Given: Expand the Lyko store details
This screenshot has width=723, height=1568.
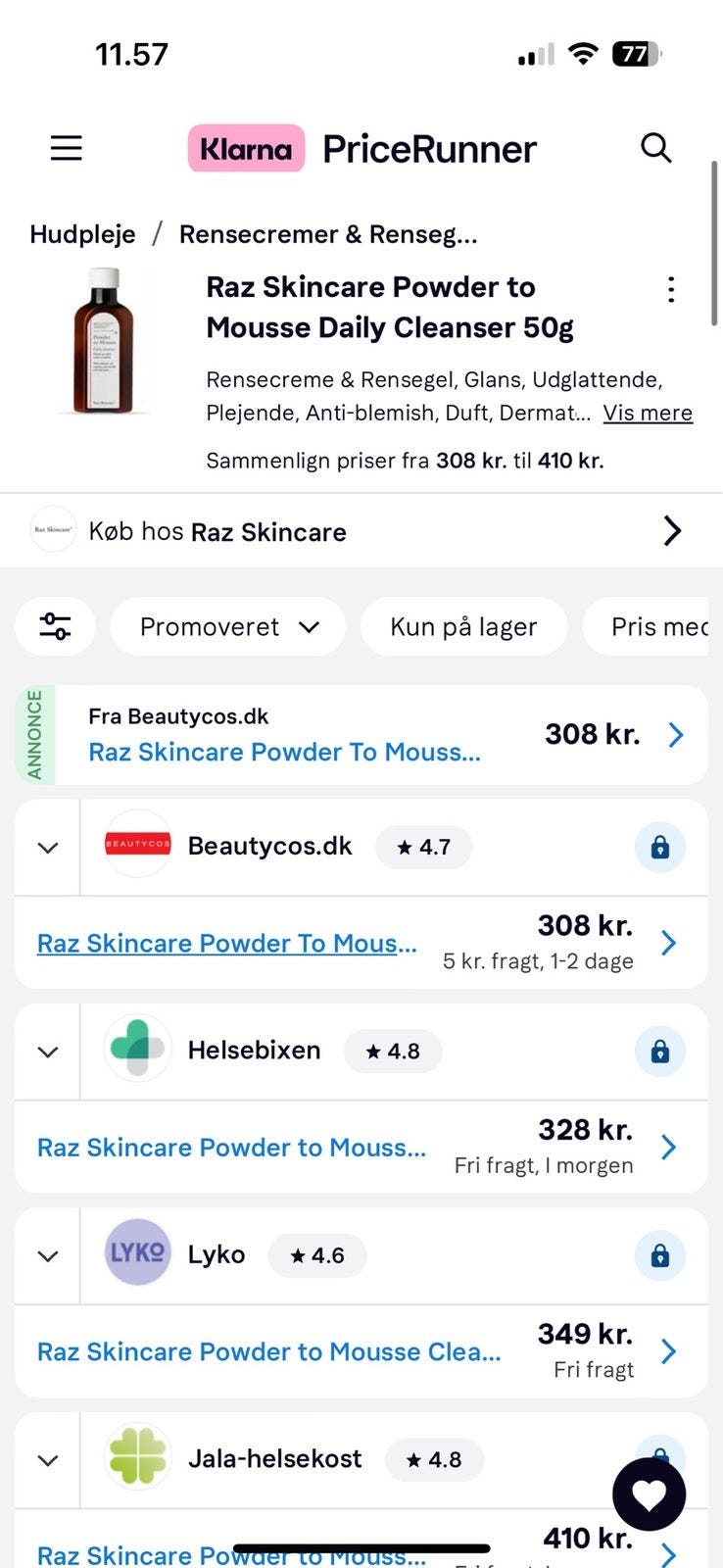Looking at the screenshot, I should tap(47, 1255).
